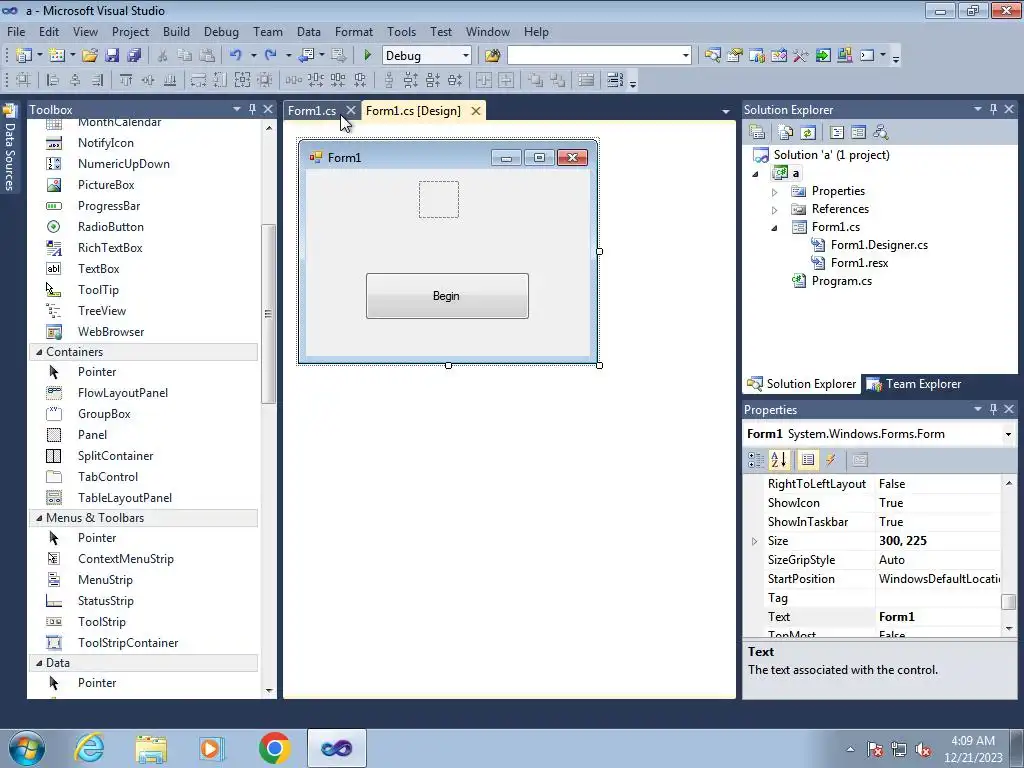Close the Form1.cs [Design] tab
This screenshot has height=768, width=1024.
(476, 111)
